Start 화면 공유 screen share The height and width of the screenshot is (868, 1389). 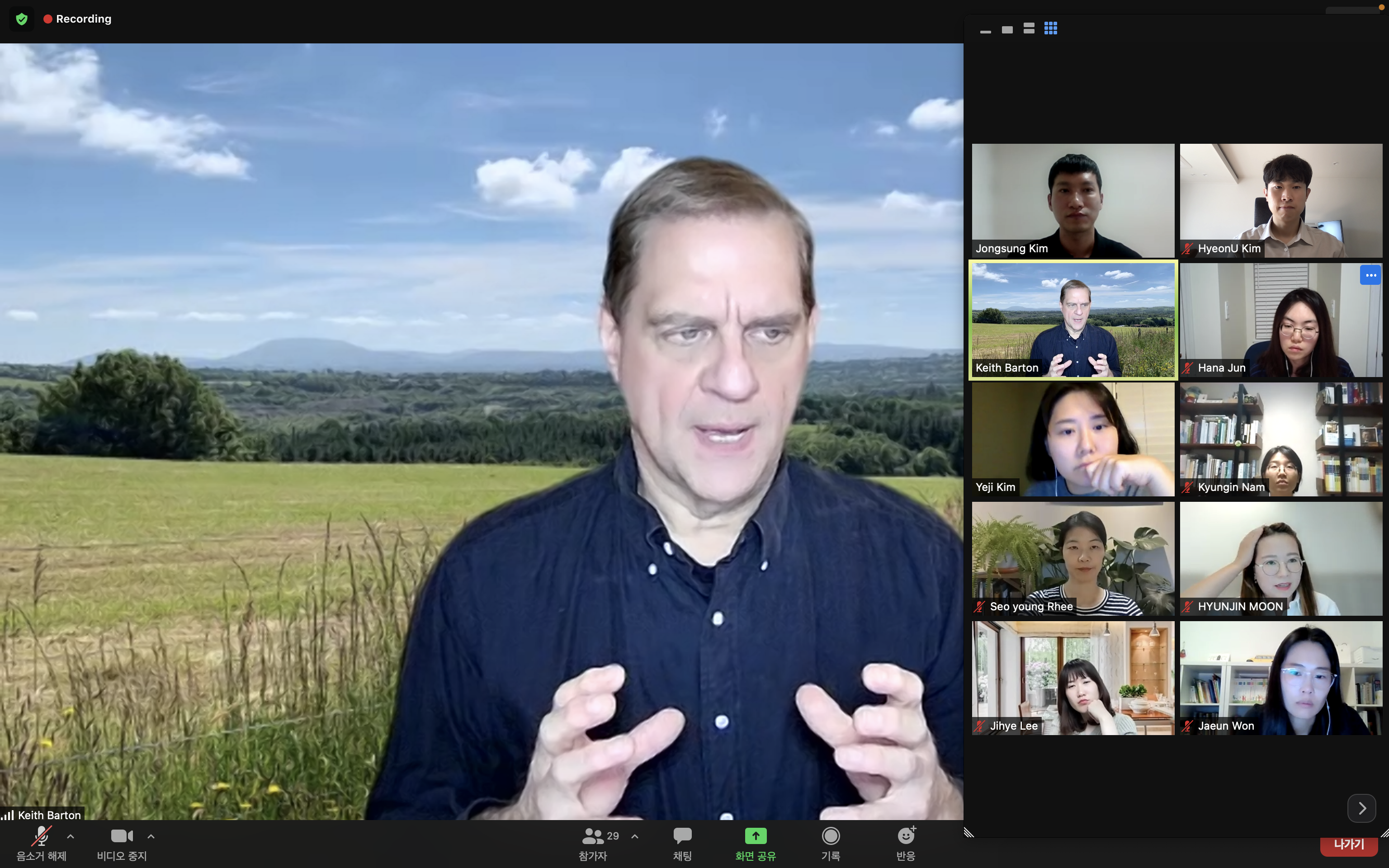756,843
